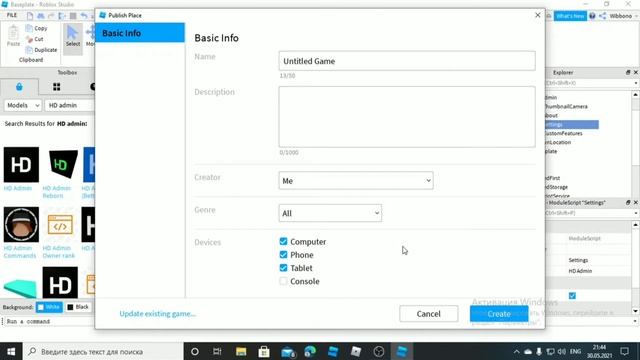
Task: Click Duplicate in the Clipboard group
Action: (41, 50)
